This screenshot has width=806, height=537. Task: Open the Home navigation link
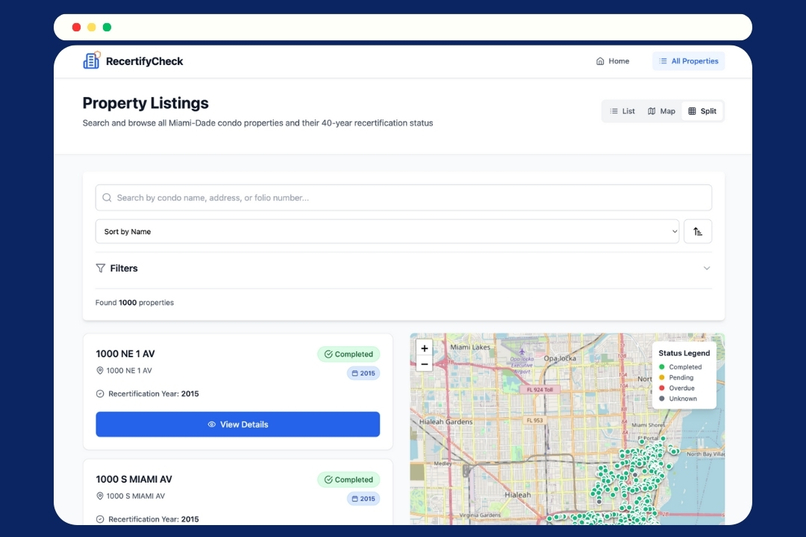[x=612, y=61]
